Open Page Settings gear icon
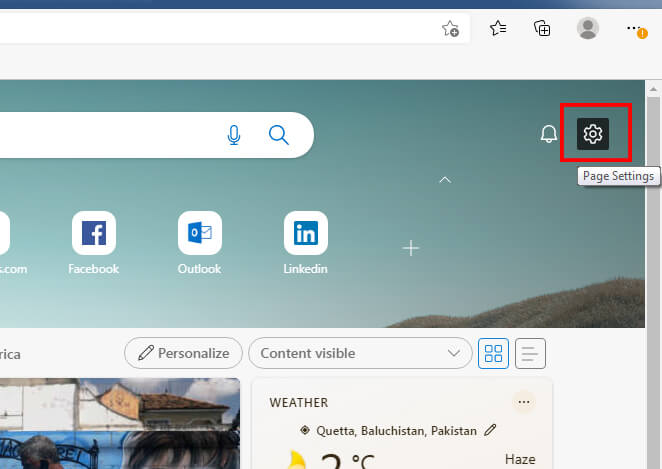The width and height of the screenshot is (662, 469). [x=593, y=134]
